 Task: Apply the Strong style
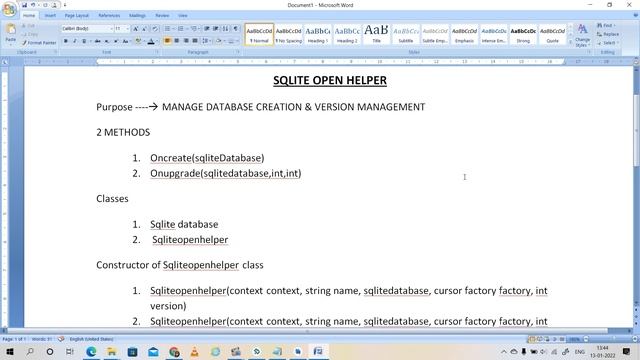[523, 34]
